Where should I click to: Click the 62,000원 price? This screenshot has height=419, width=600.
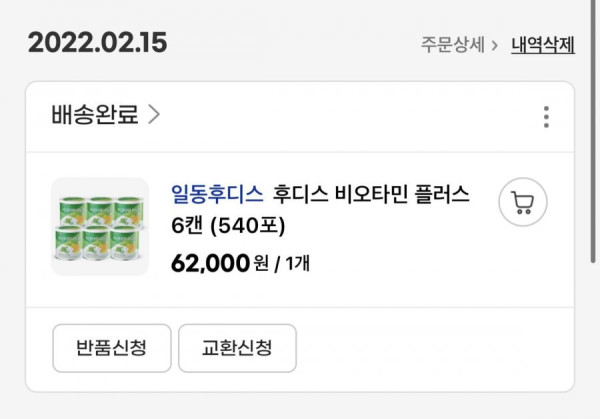[x=220, y=263]
